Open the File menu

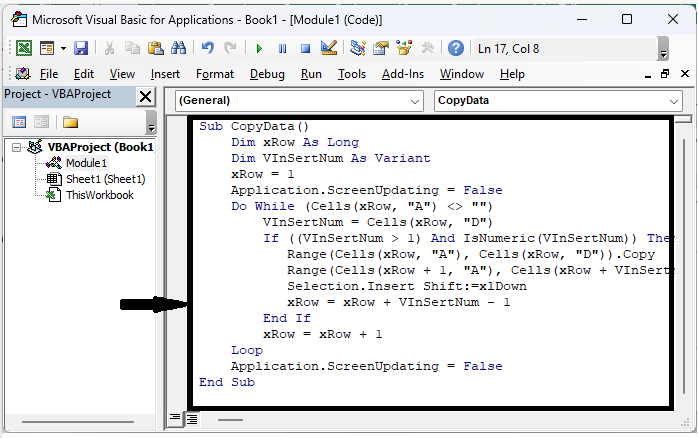pos(49,74)
